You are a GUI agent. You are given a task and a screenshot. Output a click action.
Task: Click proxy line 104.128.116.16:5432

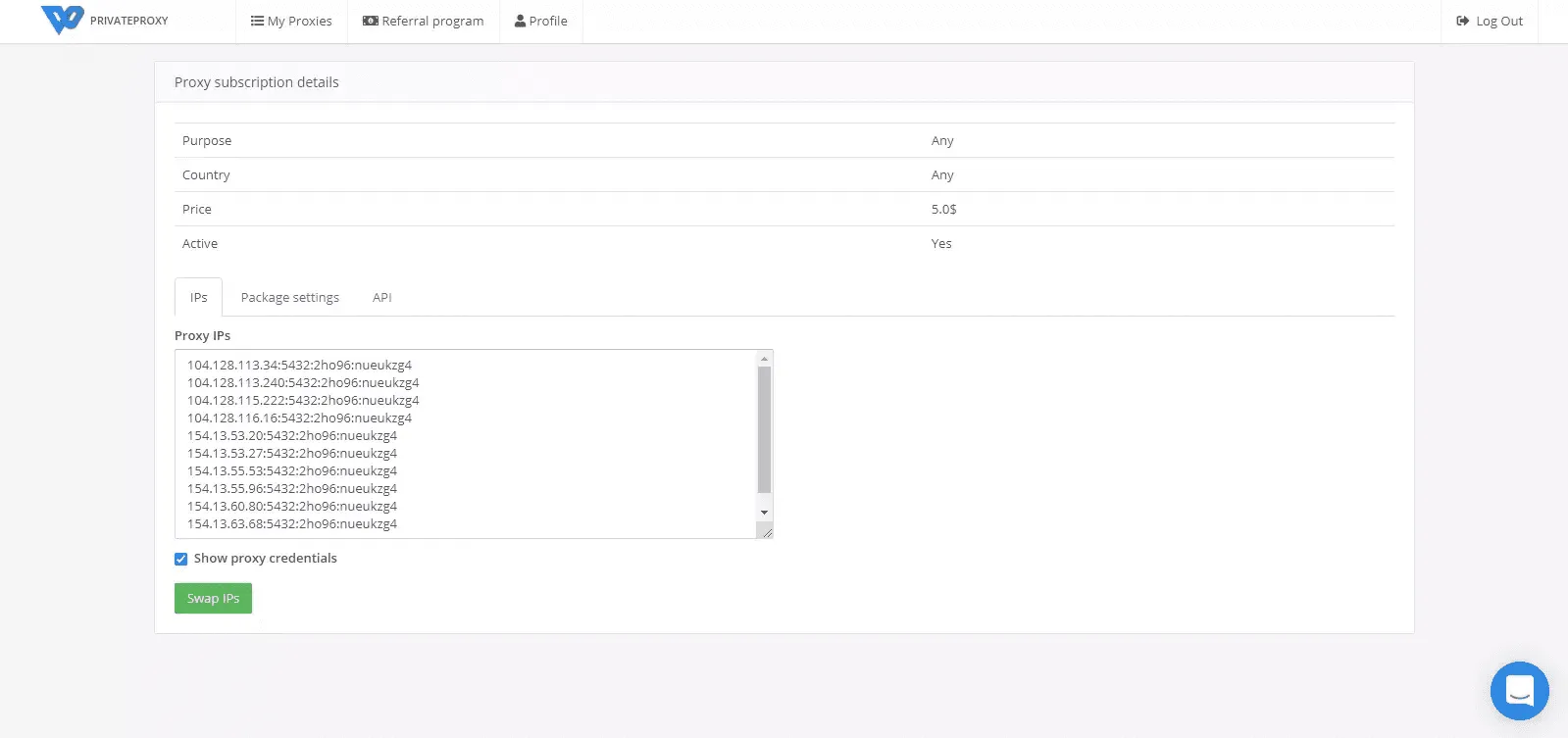pos(299,418)
